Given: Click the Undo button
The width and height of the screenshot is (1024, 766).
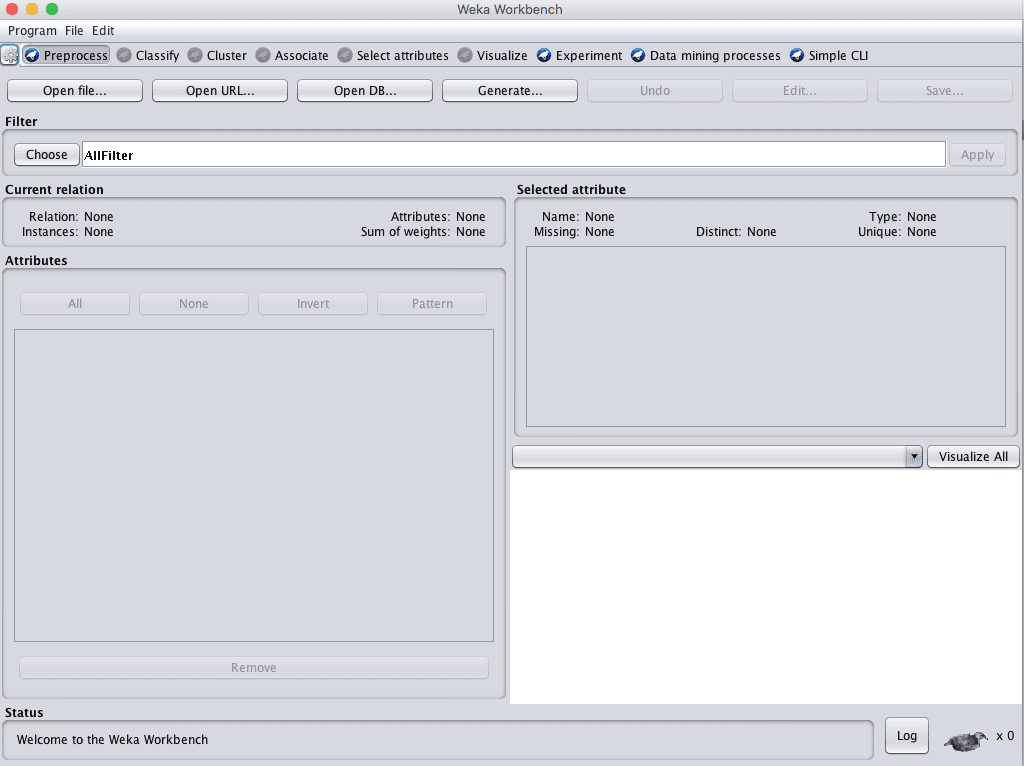Looking at the screenshot, I should point(655,91).
